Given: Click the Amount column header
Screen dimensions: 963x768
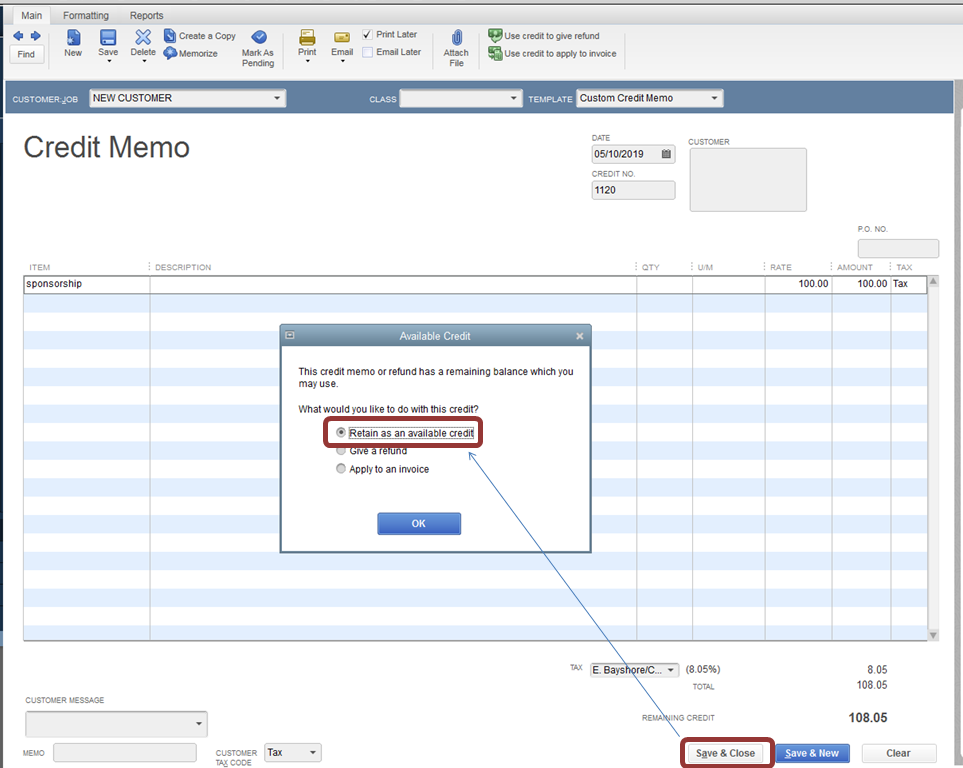Looking at the screenshot, I should pos(854,267).
